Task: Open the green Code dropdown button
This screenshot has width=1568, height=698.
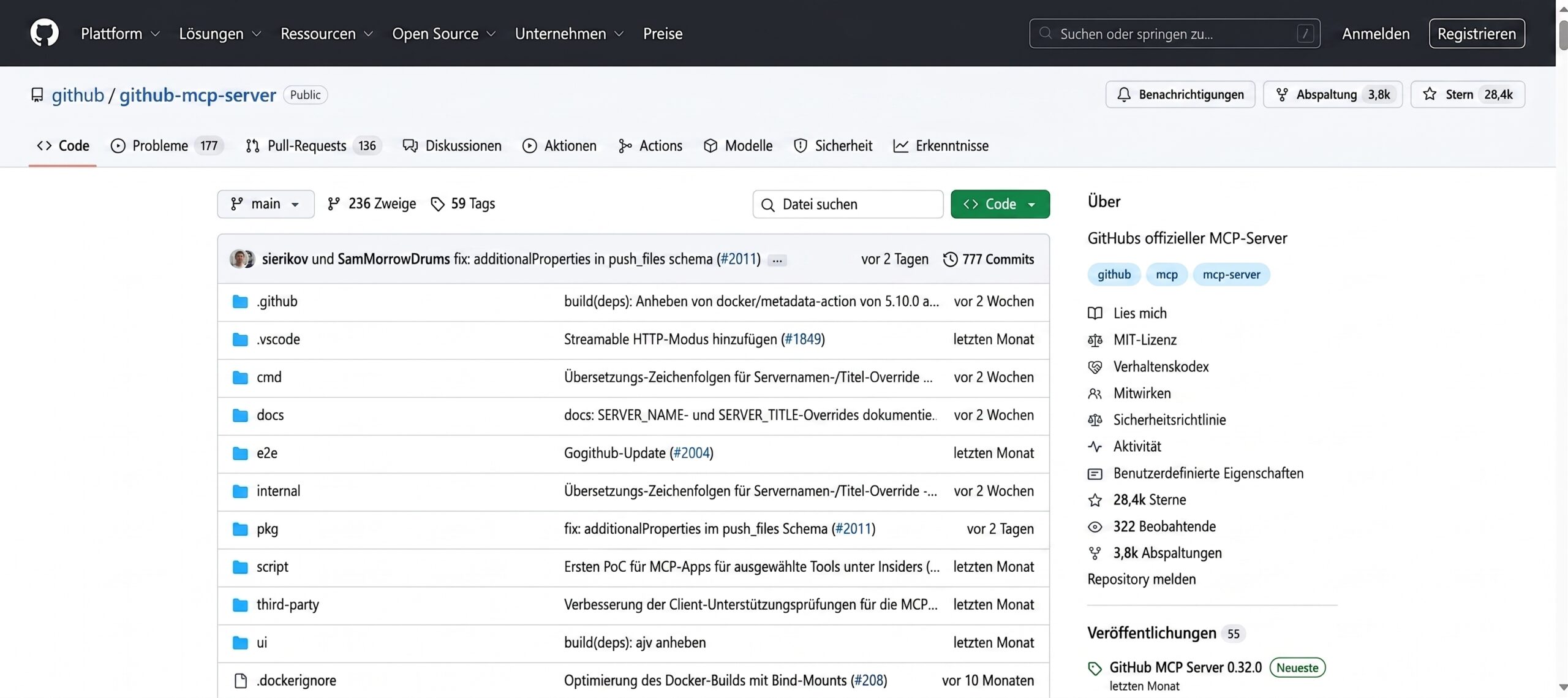Action: click(1000, 204)
